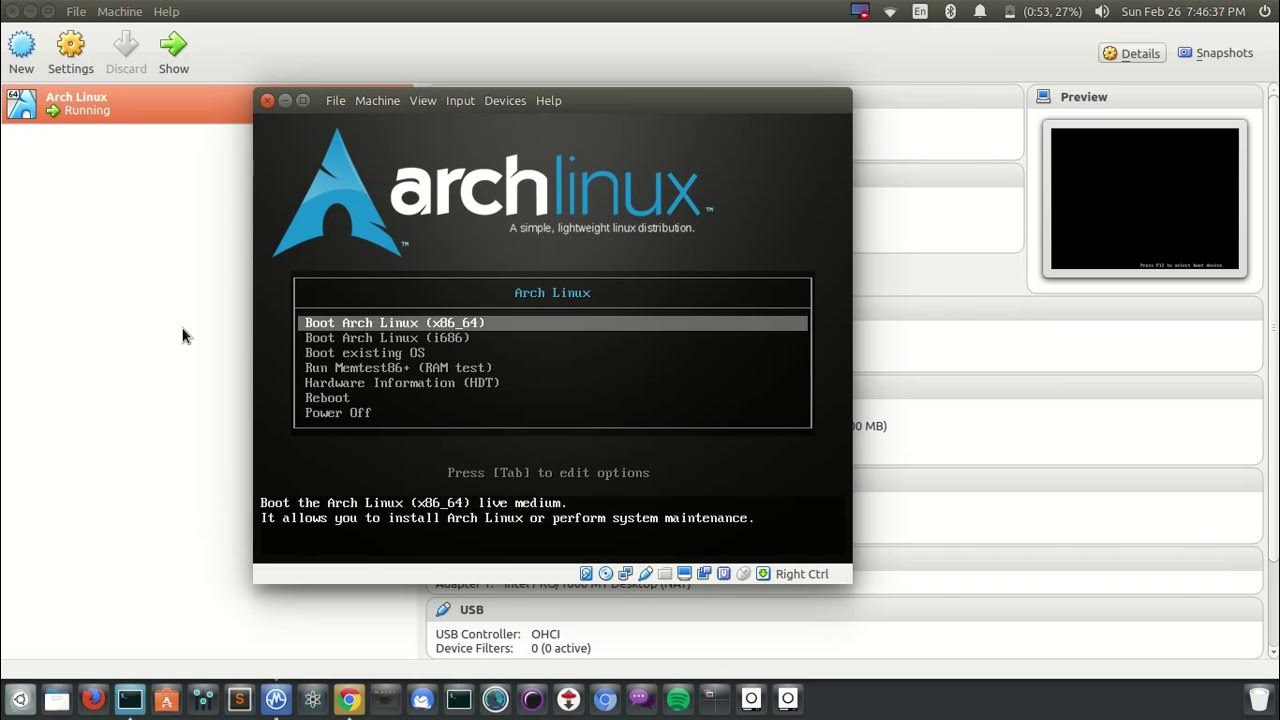Open the View menu in the VM window
The height and width of the screenshot is (720, 1280).
point(423,100)
